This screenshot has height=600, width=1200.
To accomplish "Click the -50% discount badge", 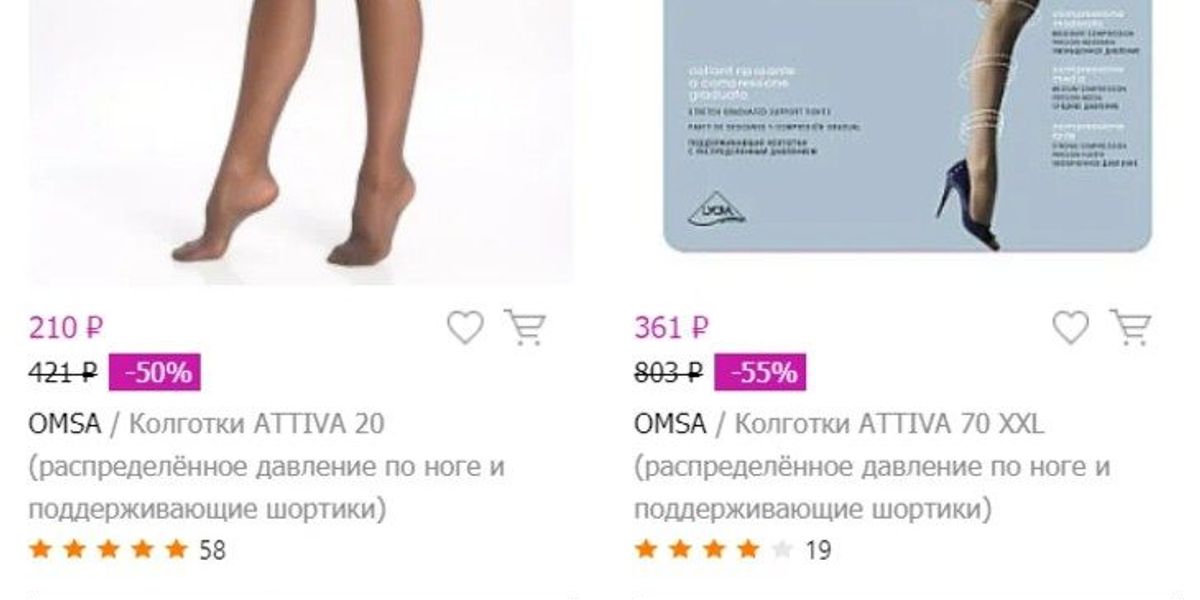I will pos(155,374).
